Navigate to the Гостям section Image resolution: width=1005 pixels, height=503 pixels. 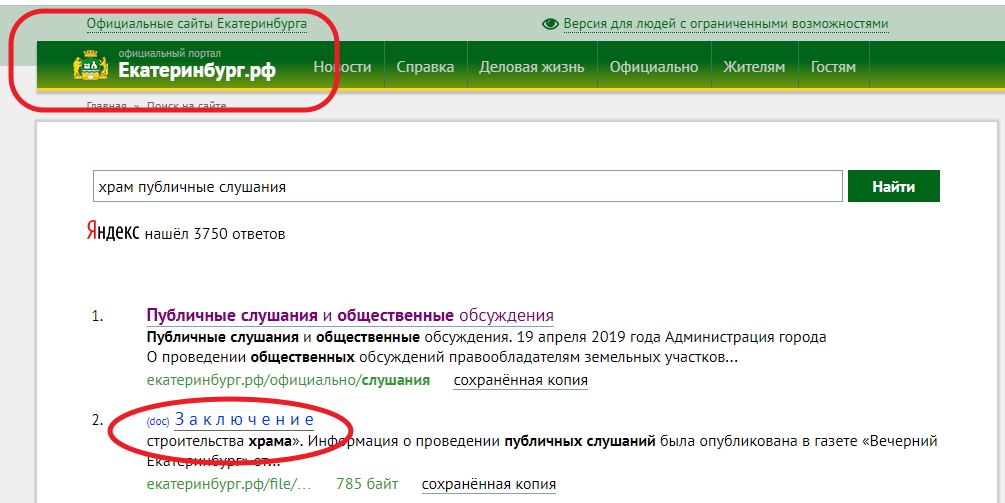(833, 67)
